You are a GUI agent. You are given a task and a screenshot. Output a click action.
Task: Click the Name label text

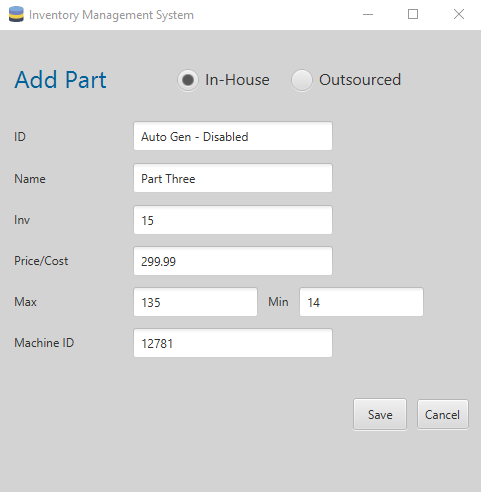[x=30, y=179]
